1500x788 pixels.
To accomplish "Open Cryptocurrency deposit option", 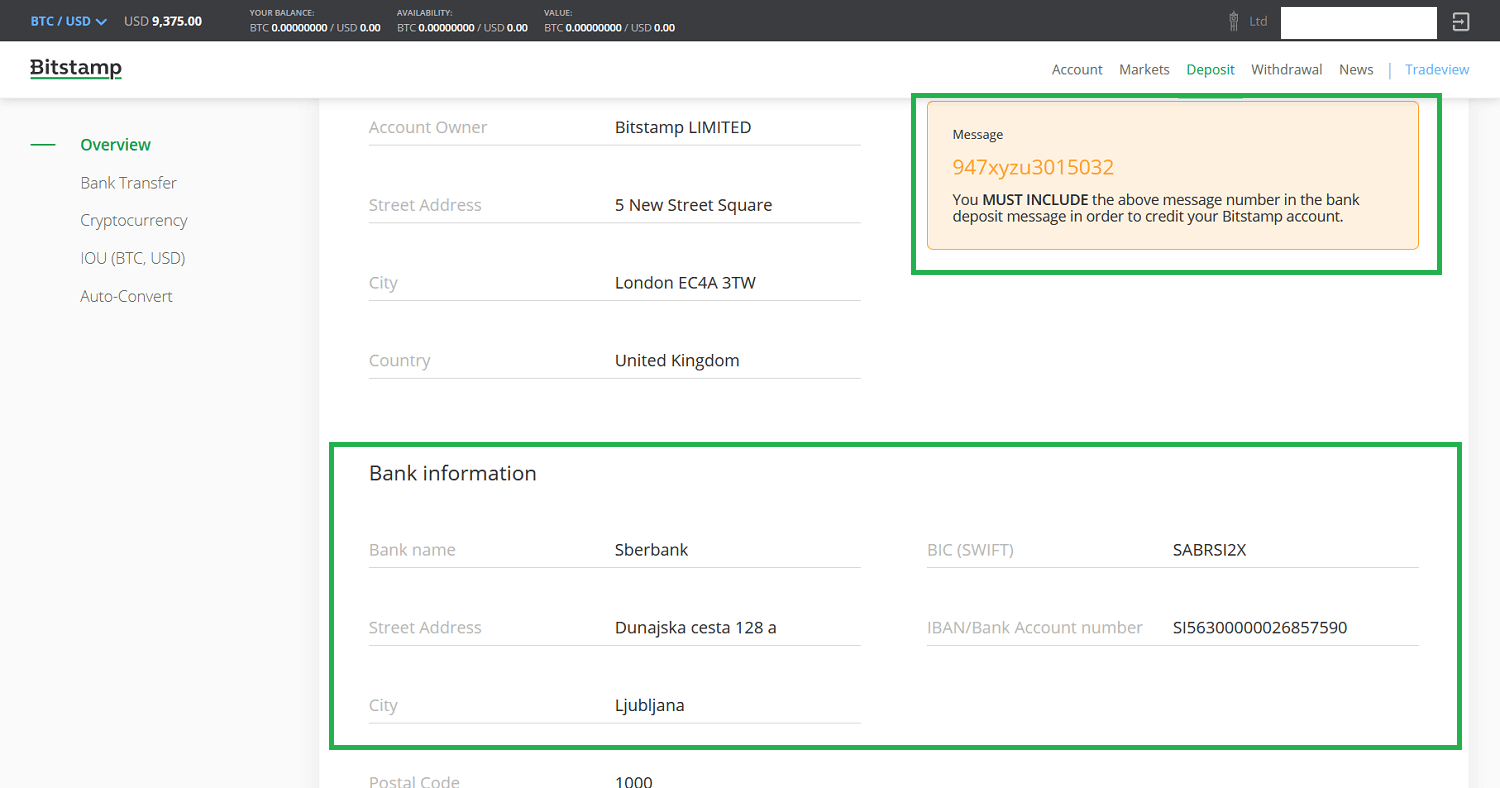I will pyautogui.click(x=134, y=221).
